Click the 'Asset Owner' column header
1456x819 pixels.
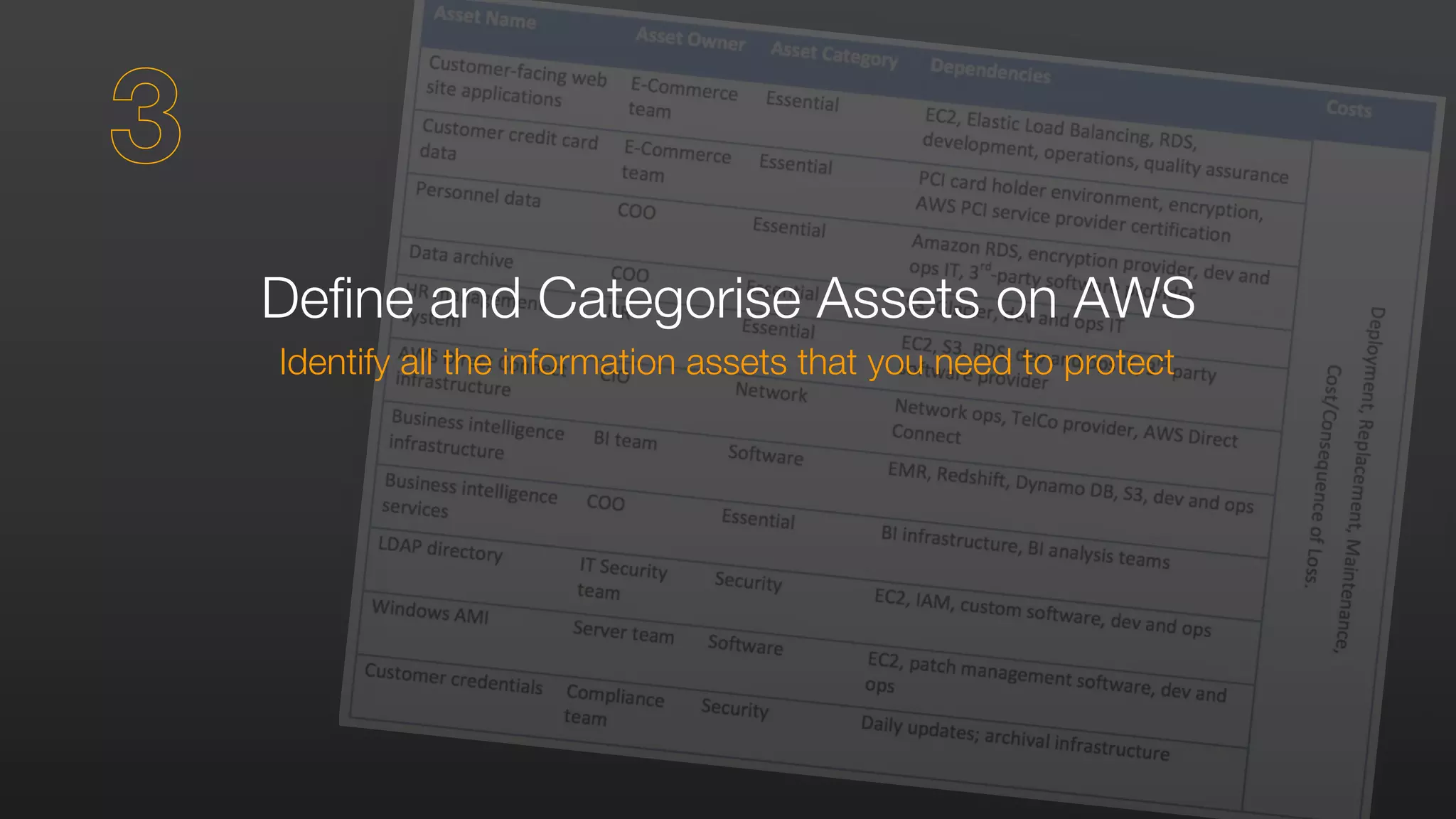[690, 39]
